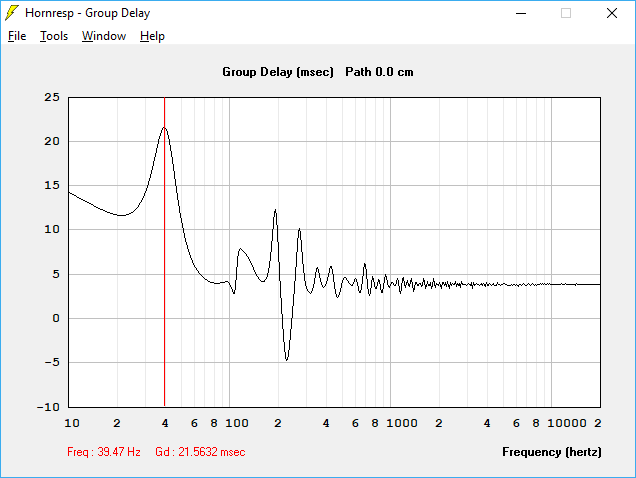Click the 0 y-axis label

[56, 319]
